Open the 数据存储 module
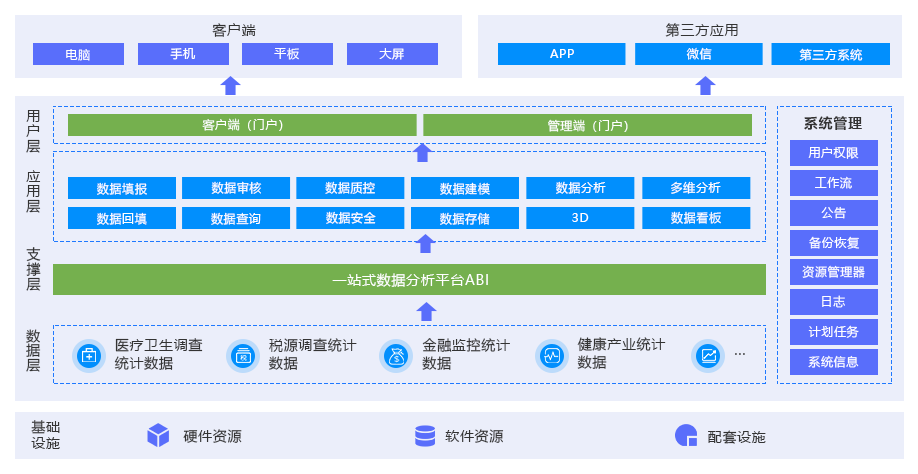The height and width of the screenshot is (474, 918). coord(465,218)
